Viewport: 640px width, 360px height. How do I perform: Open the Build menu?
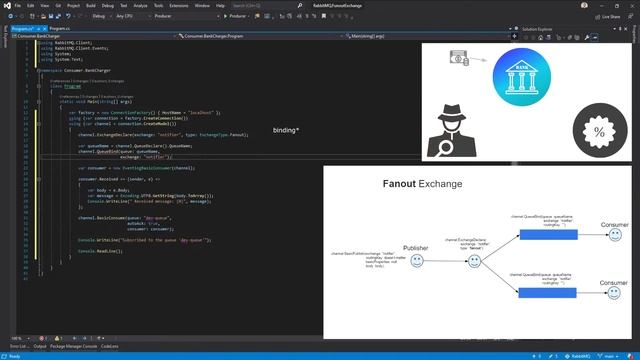[91, 6]
